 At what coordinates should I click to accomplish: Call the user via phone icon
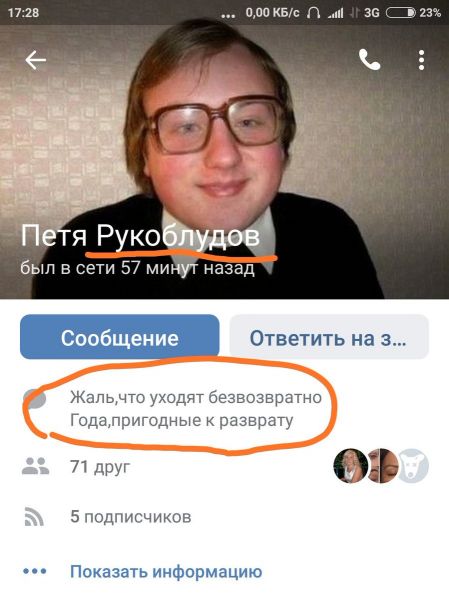pos(369,60)
